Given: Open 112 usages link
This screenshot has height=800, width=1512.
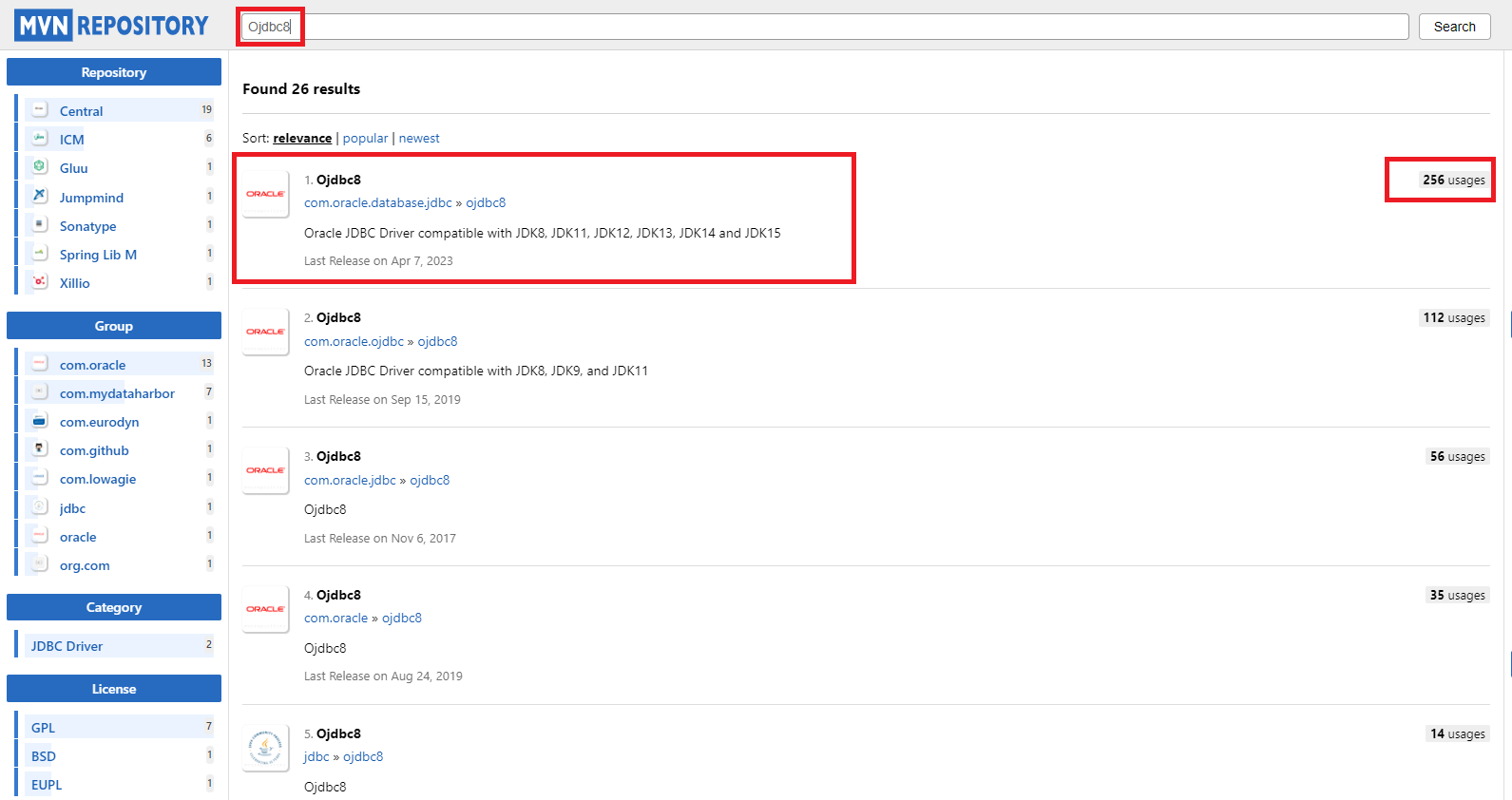Looking at the screenshot, I should click(x=1454, y=317).
